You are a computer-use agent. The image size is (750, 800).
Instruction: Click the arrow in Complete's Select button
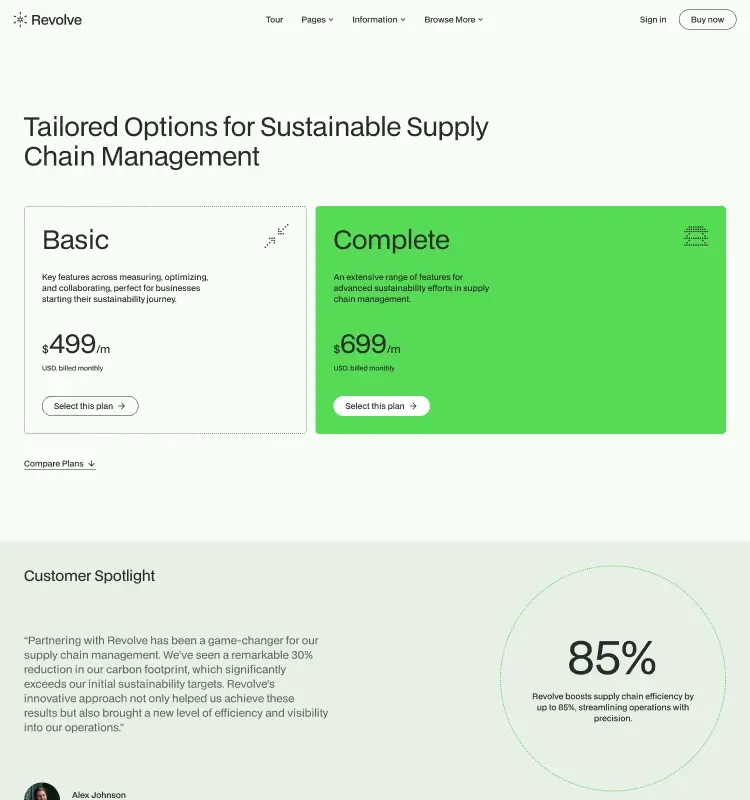[413, 406]
